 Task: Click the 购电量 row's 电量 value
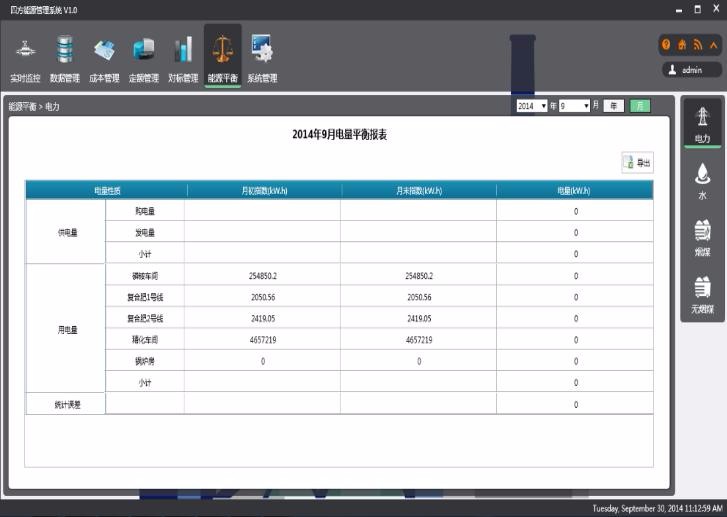[x=576, y=211]
